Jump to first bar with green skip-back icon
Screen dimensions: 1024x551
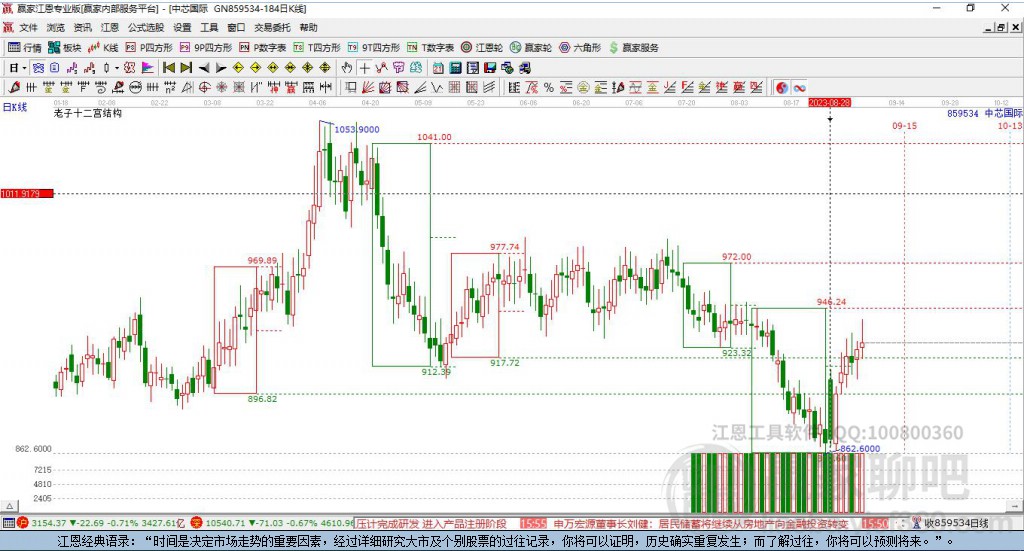pyautogui.click(x=168, y=67)
